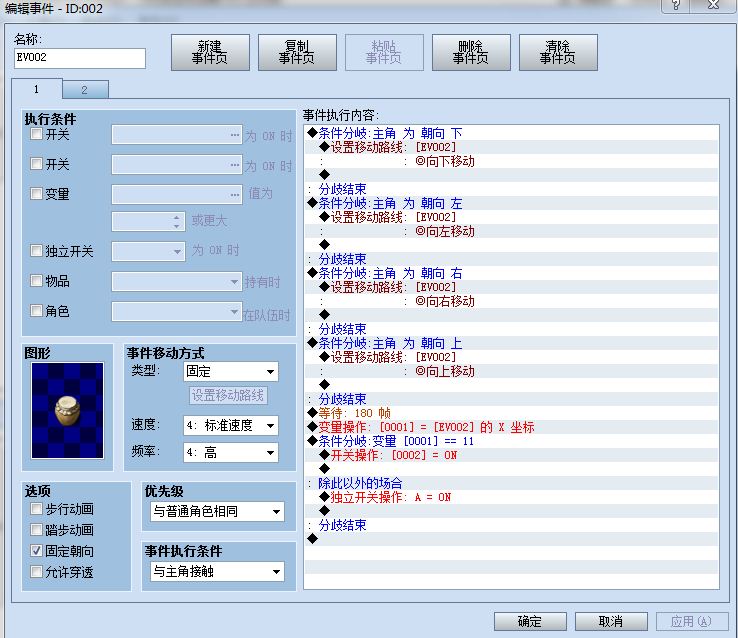Select the 条件分歧:主角 为 朝向 左 line
The height and width of the screenshot is (638, 738).
(512, 203)
